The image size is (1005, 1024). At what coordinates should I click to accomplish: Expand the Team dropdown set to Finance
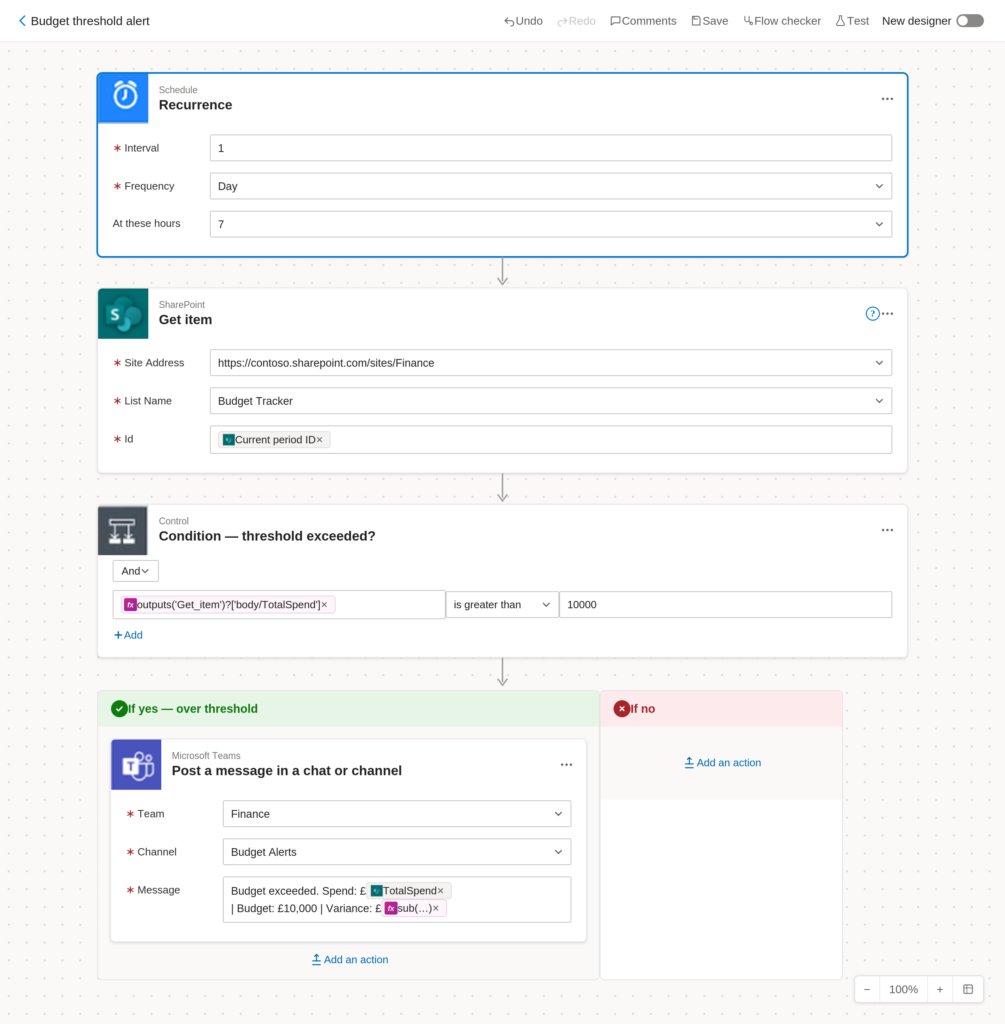click(396, 814)
